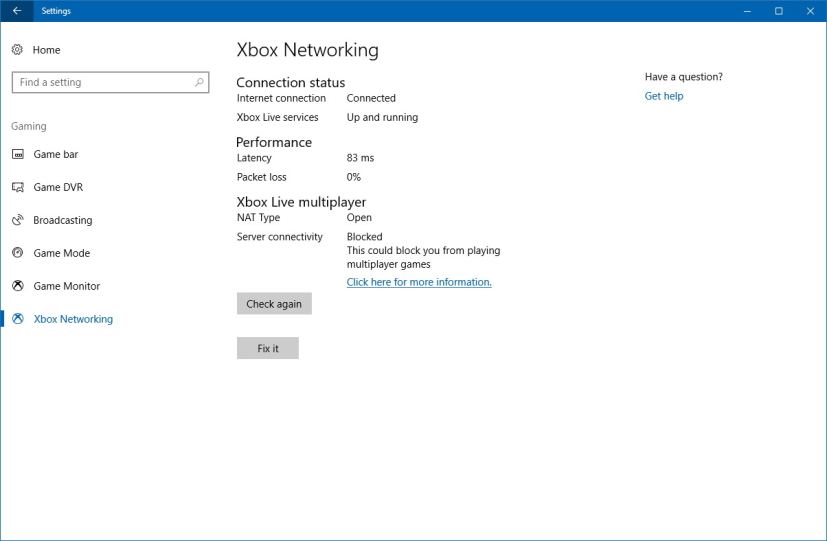Screen dimensions: 827x541
Task: Click the 83 ms latency value
Action: point(360,158)
